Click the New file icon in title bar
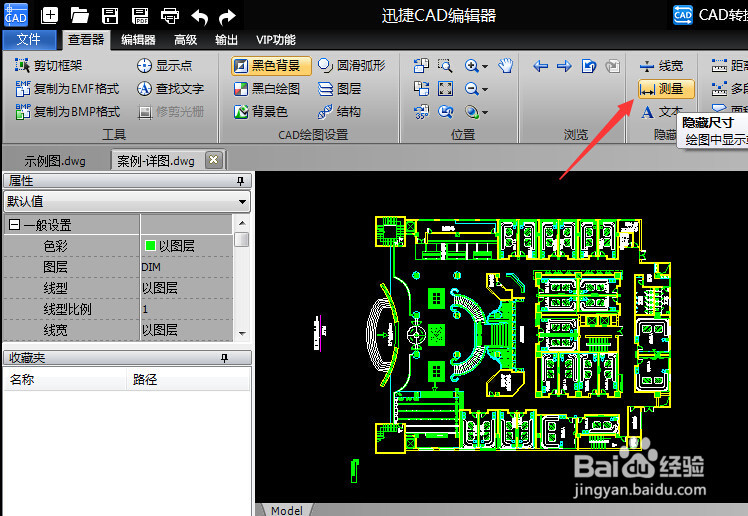Viewport: 748px width, 516px height. coord(50,15)
